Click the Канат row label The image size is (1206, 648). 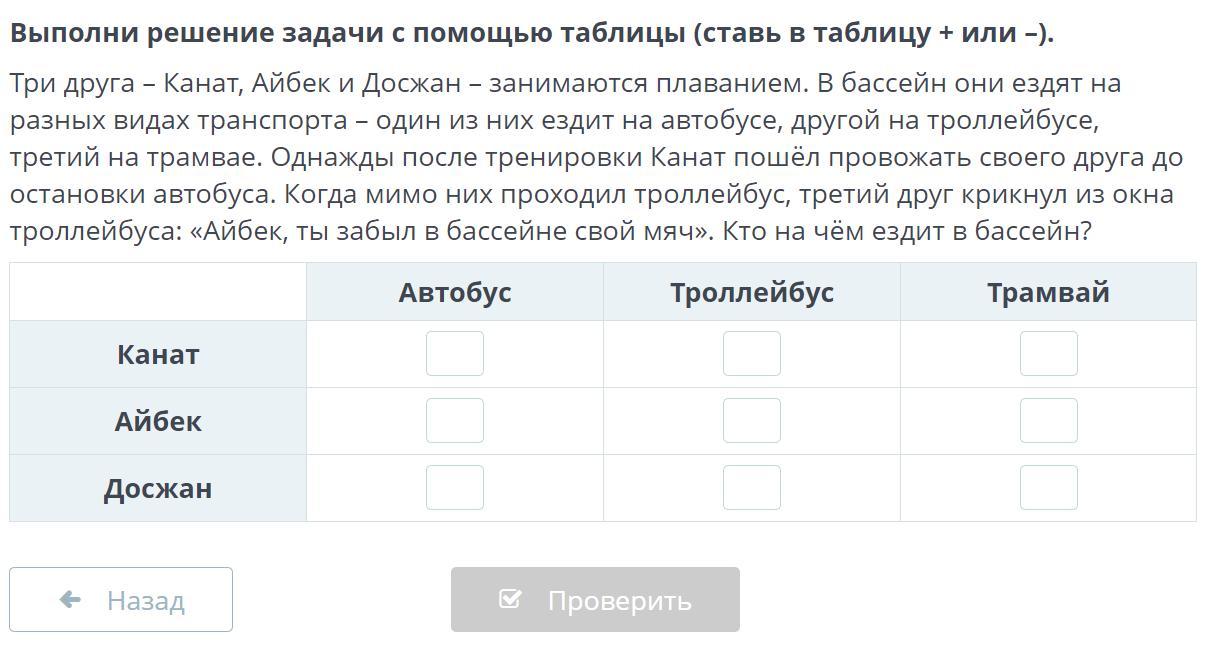(158, 354)
